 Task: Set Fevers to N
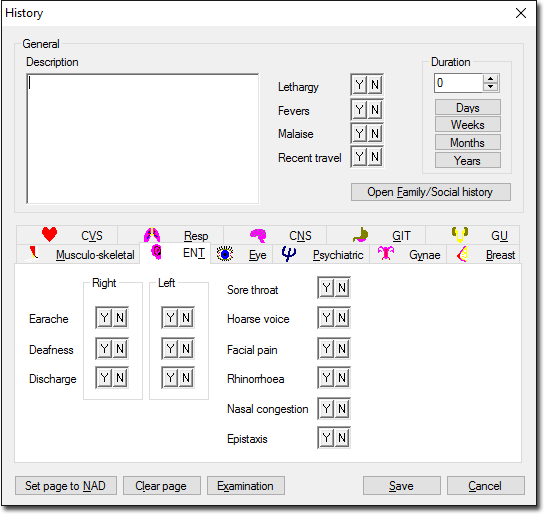click(x=375, y=110)
